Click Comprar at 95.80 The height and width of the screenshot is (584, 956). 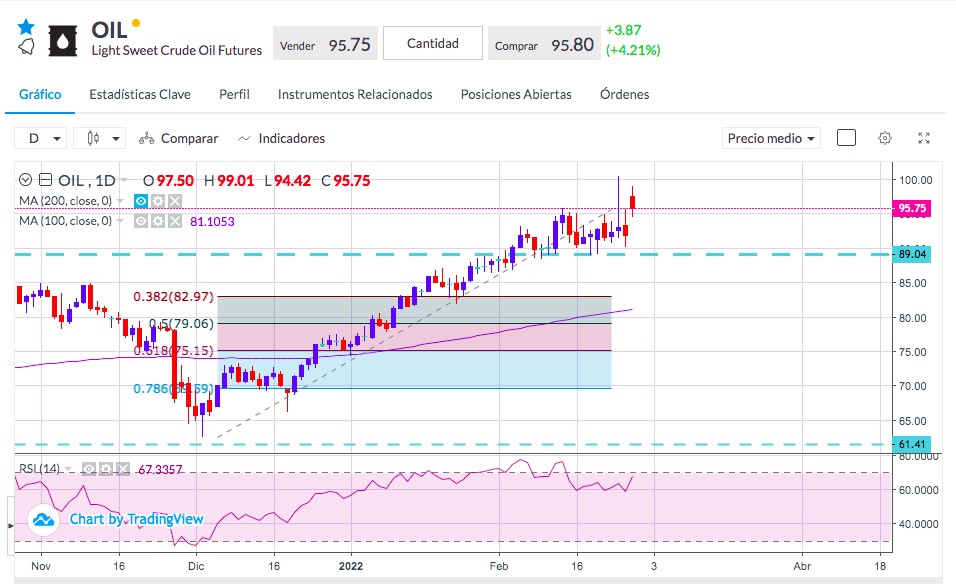coord(544,43)
